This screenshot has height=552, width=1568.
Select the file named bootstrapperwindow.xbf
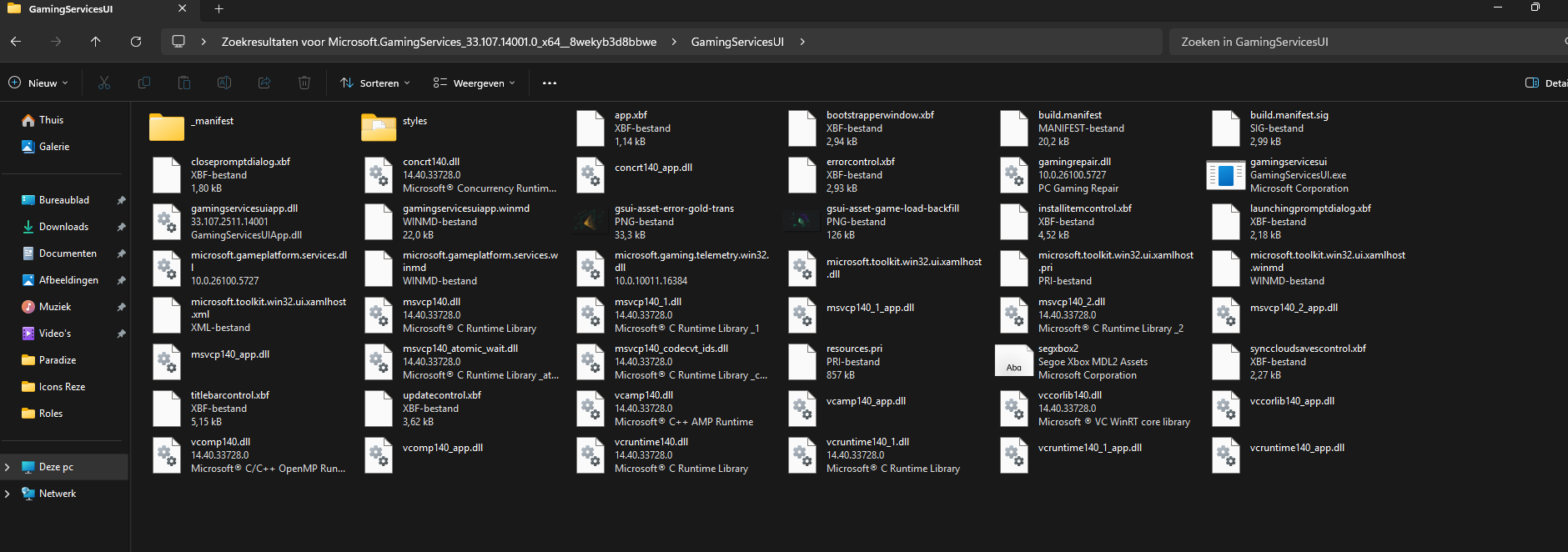pos(880,115)
